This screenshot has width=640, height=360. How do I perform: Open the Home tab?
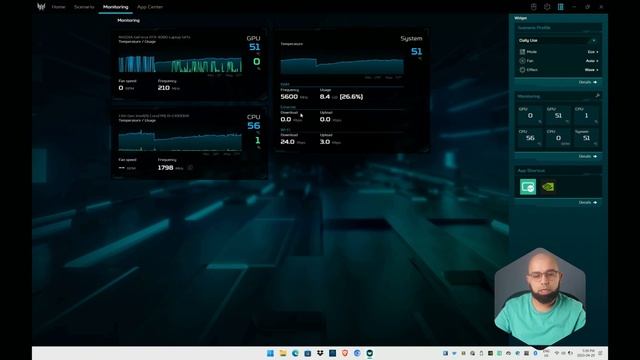pyautogui.click(x=58, y=7)
